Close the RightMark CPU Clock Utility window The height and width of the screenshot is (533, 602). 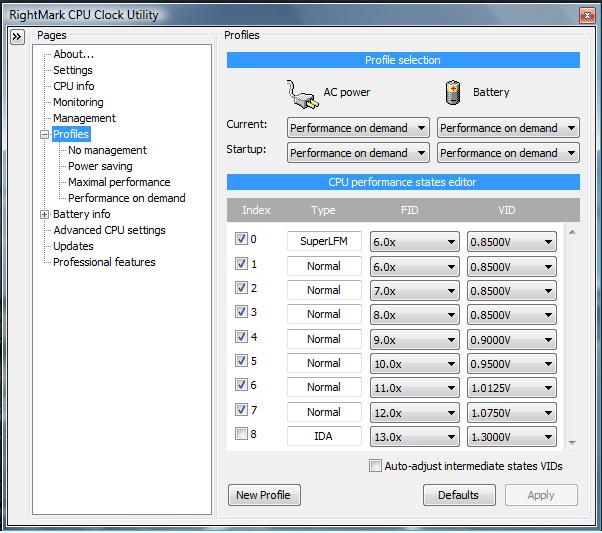coord(587,15)
